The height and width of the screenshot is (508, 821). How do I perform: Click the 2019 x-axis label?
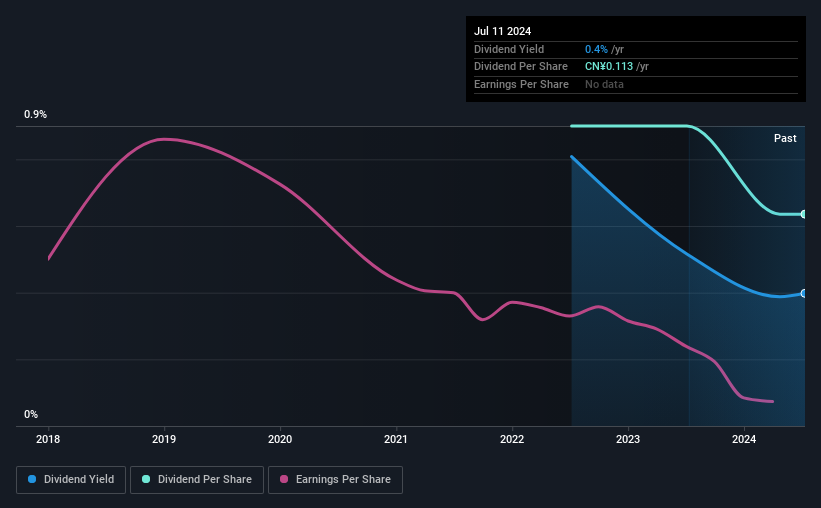click(x=164, y=439)
